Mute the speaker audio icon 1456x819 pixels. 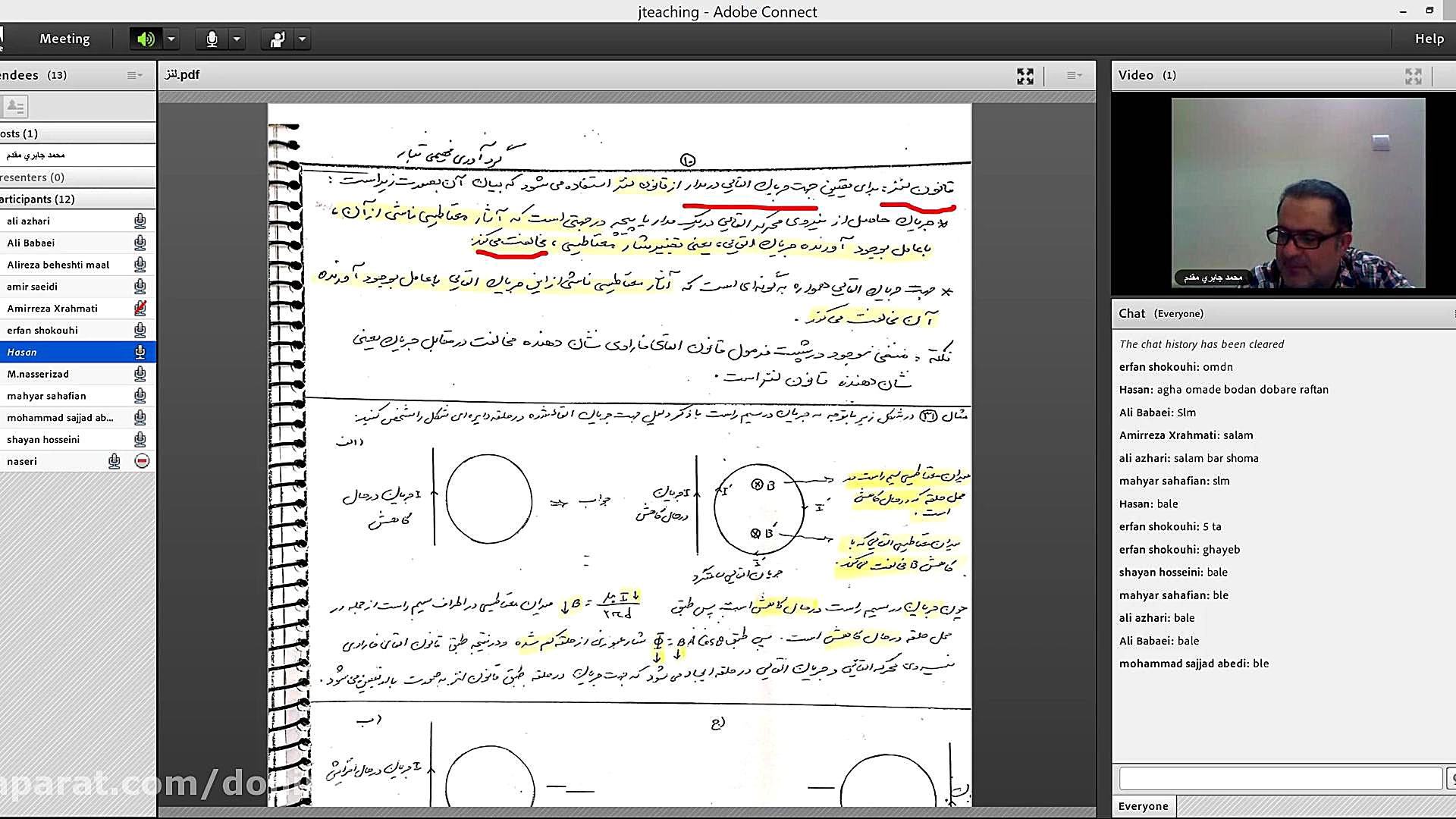[146, 39]
